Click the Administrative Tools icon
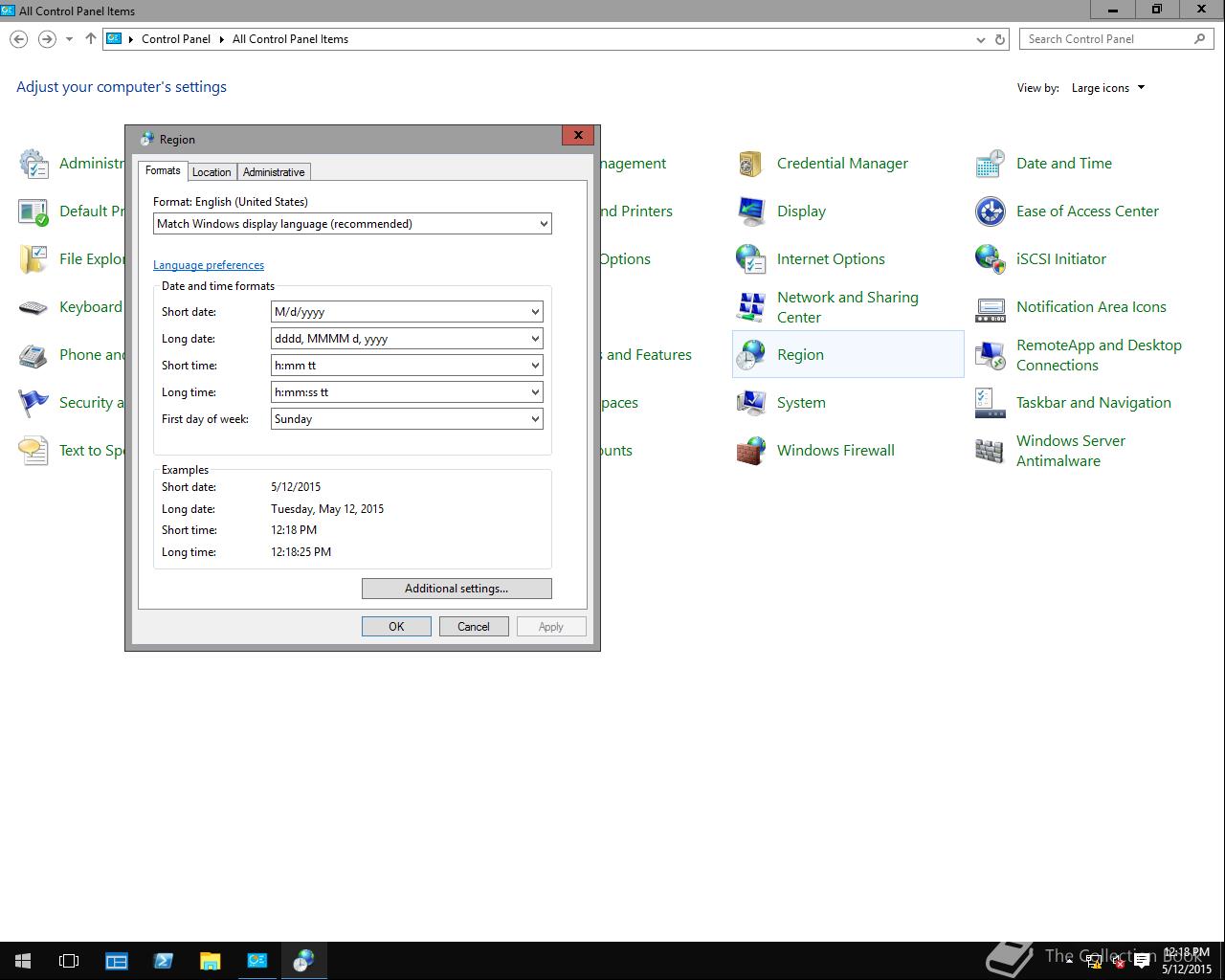The width and height of the screenshot is (1225, 980). (33, 164)
